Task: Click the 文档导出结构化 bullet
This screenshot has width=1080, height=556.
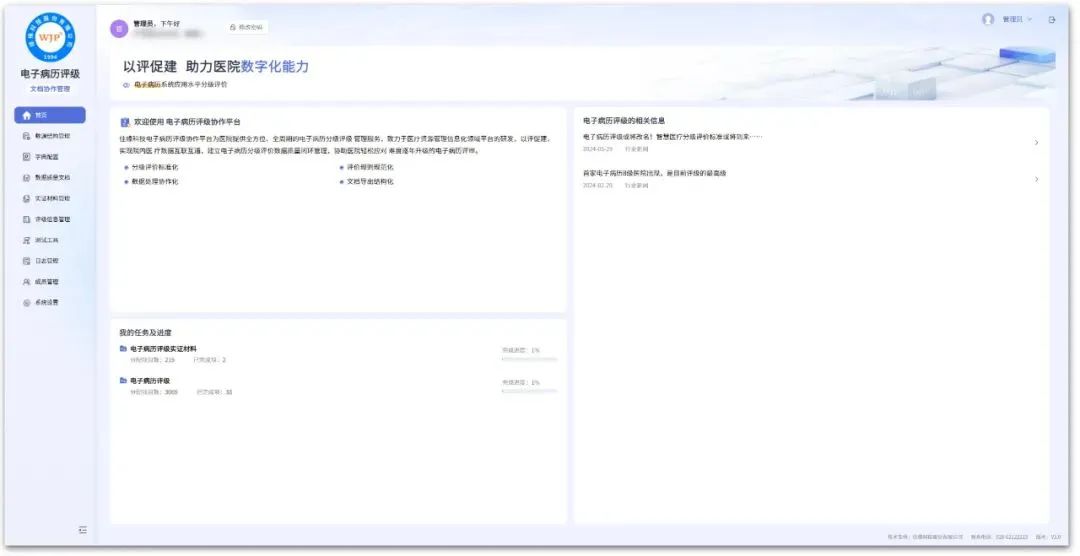Action: coord(370,182)
